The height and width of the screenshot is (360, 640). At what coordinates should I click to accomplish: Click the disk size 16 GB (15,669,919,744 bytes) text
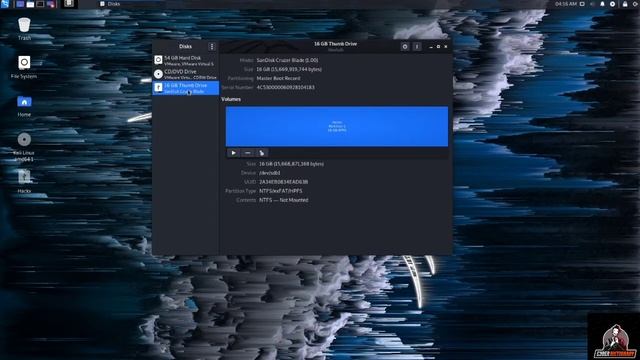pos(289,69)
